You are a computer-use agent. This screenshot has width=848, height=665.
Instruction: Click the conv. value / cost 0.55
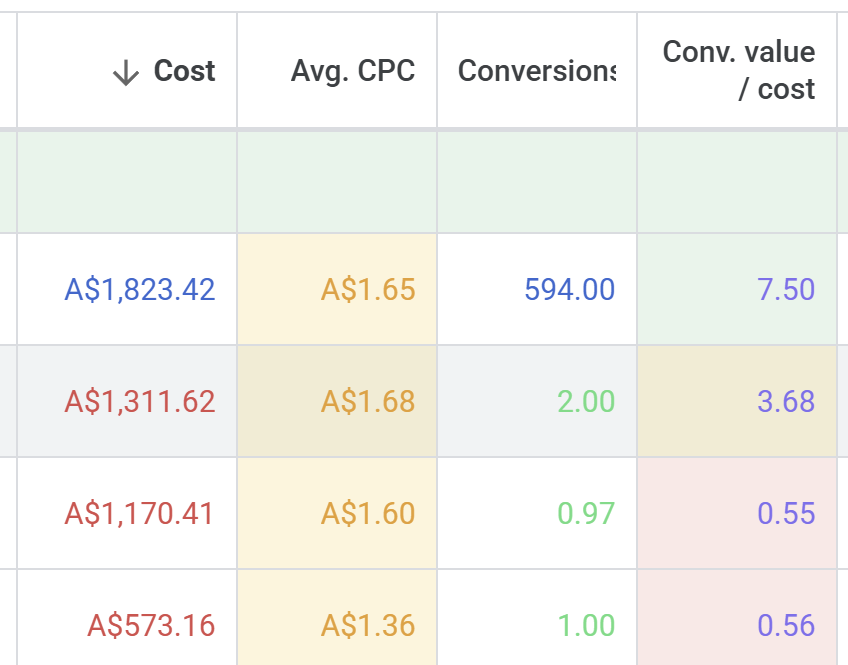(786, 513)
